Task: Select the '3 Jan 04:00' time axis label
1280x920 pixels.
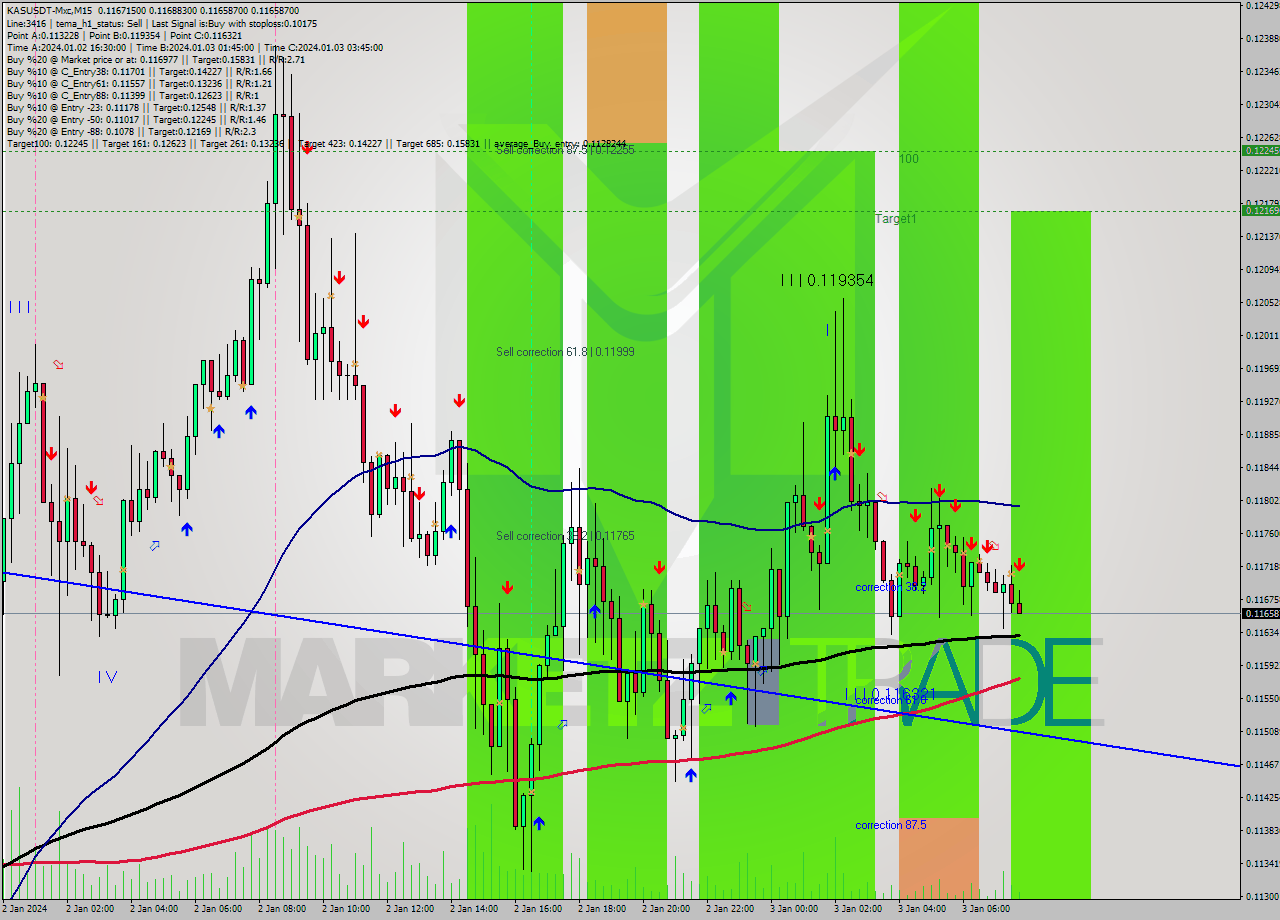Action: [922, 909]
